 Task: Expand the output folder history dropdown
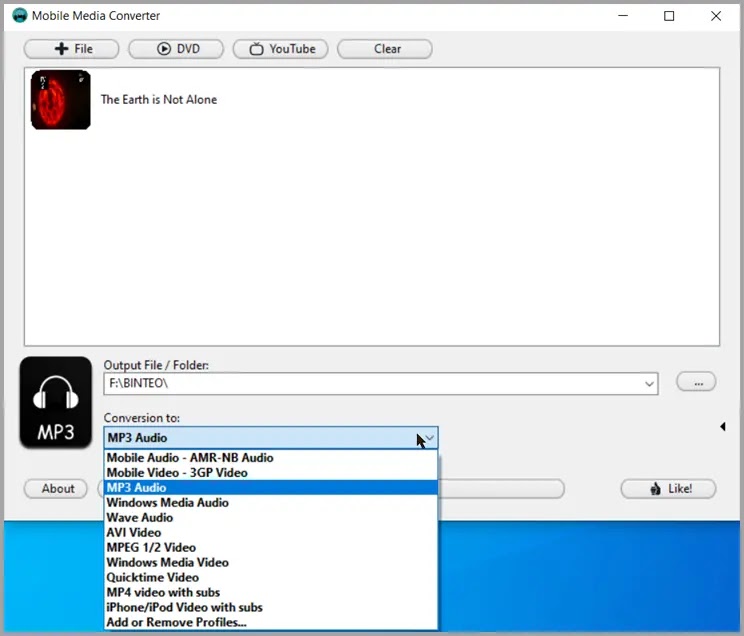click(649, 383)
